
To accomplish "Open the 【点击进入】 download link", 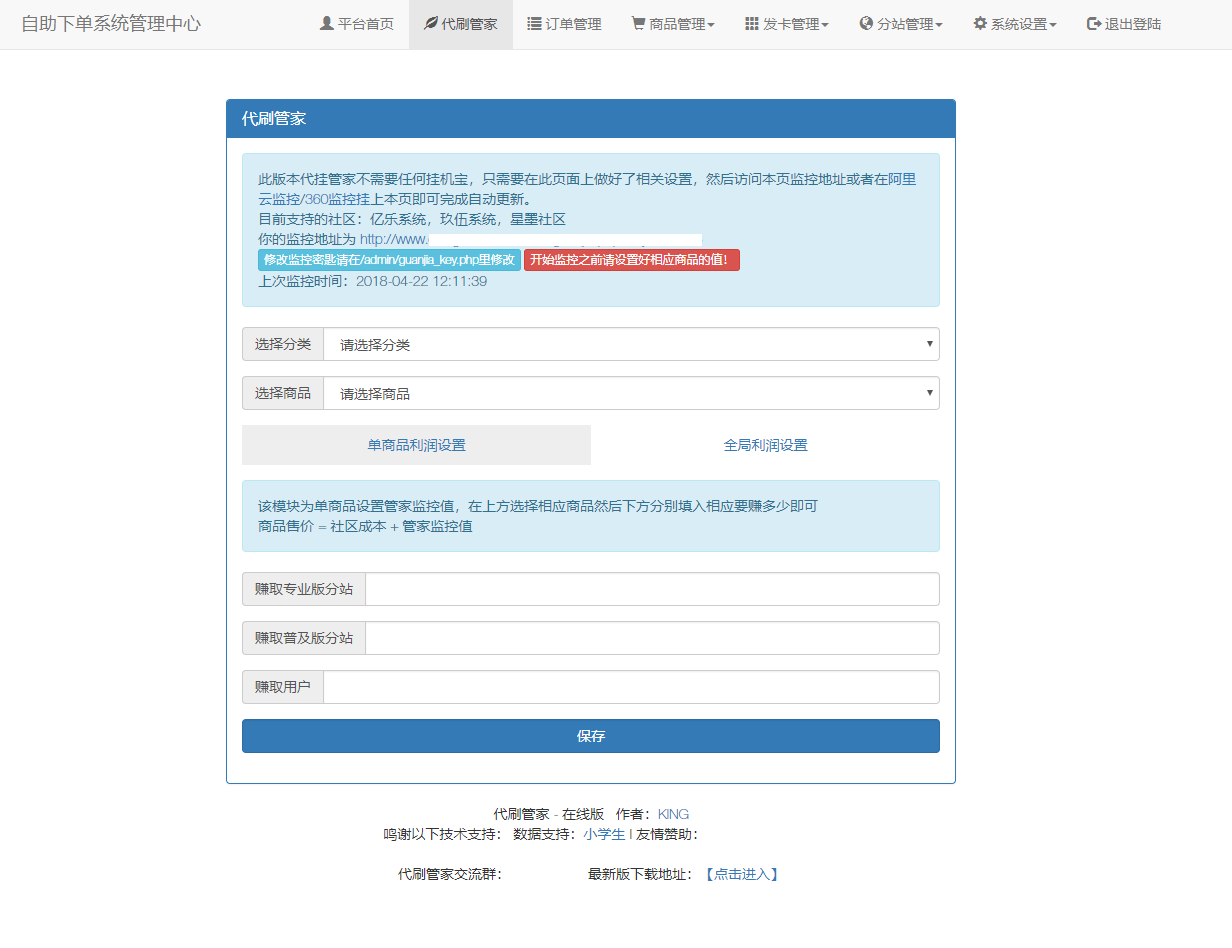I will (743, 873).
